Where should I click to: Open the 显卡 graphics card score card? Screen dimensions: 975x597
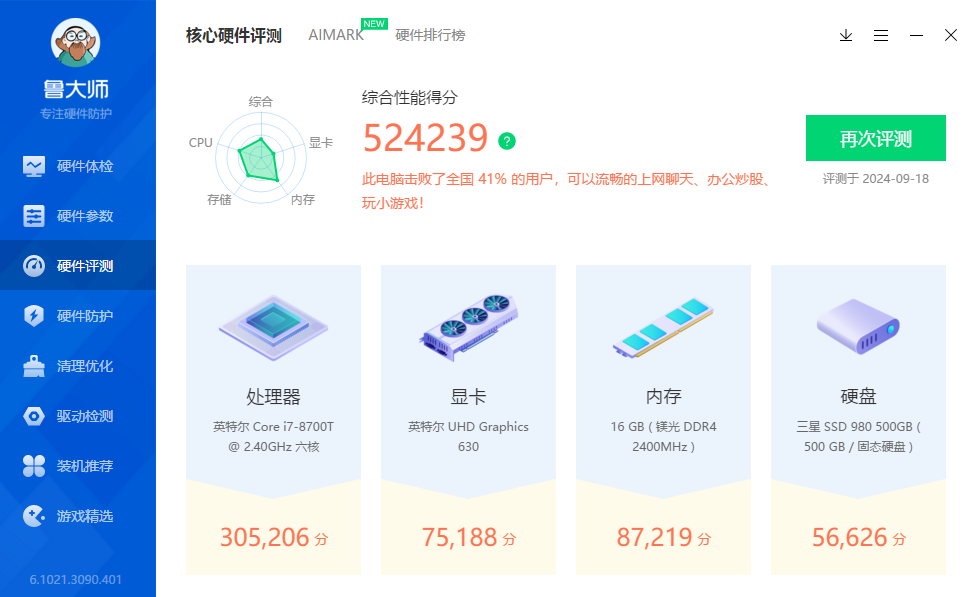pyautogui.click(x=468, y=420)
